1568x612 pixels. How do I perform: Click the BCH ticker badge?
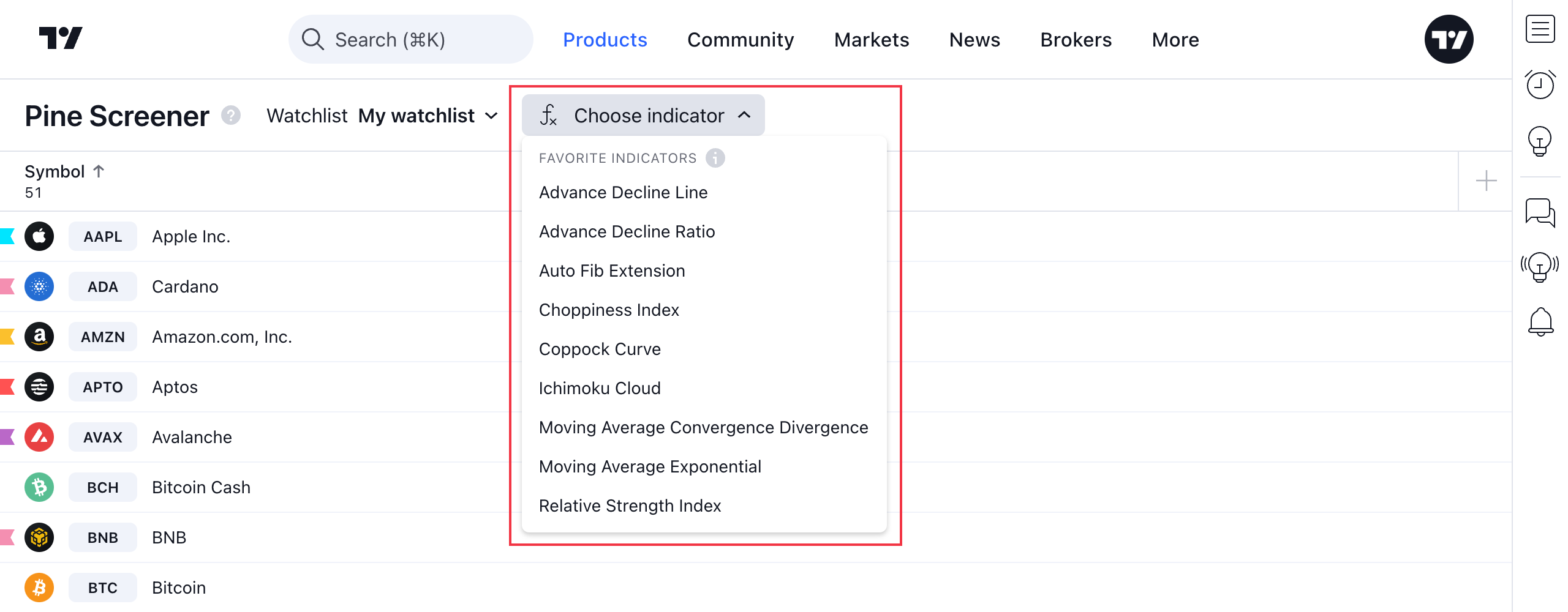point(103,487)
